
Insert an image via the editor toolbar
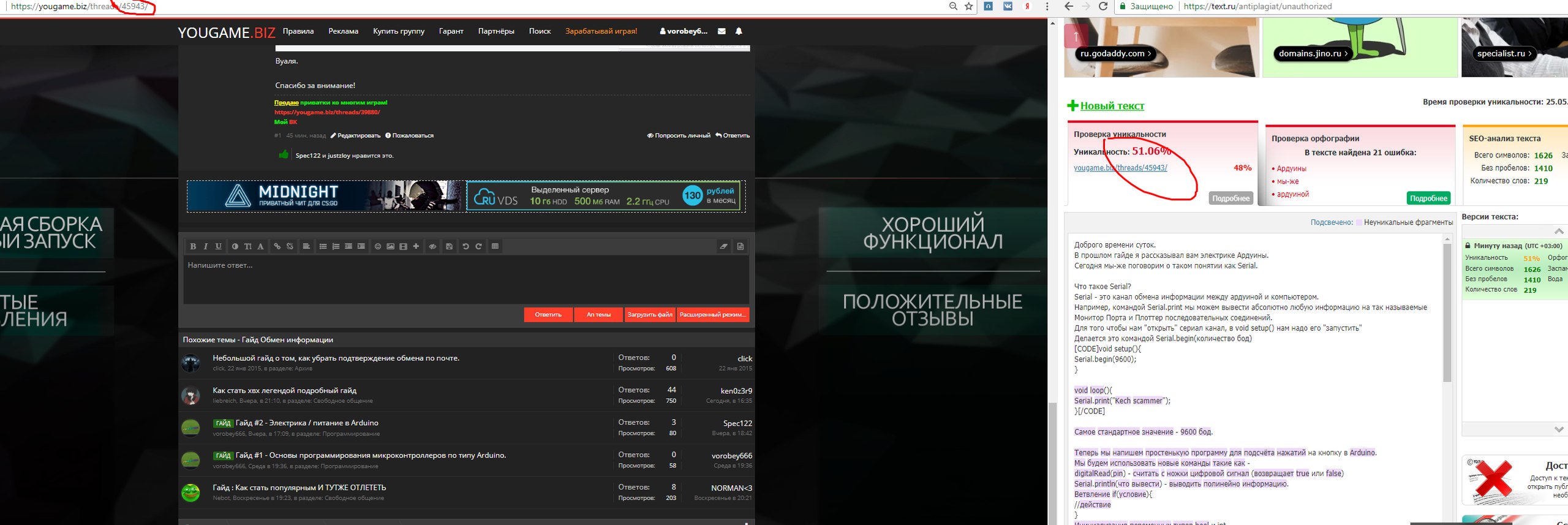(390, 246)
